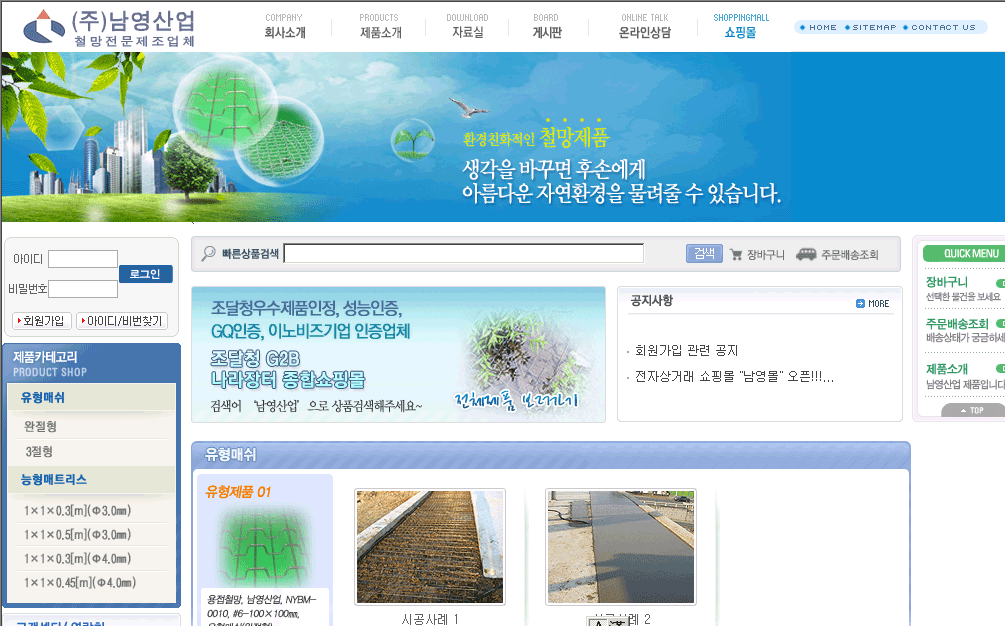The height and width of the screenshot is (626, 1005).
Task: Open the G2B 나라장터 promotional banner
Action: point(398,354)
